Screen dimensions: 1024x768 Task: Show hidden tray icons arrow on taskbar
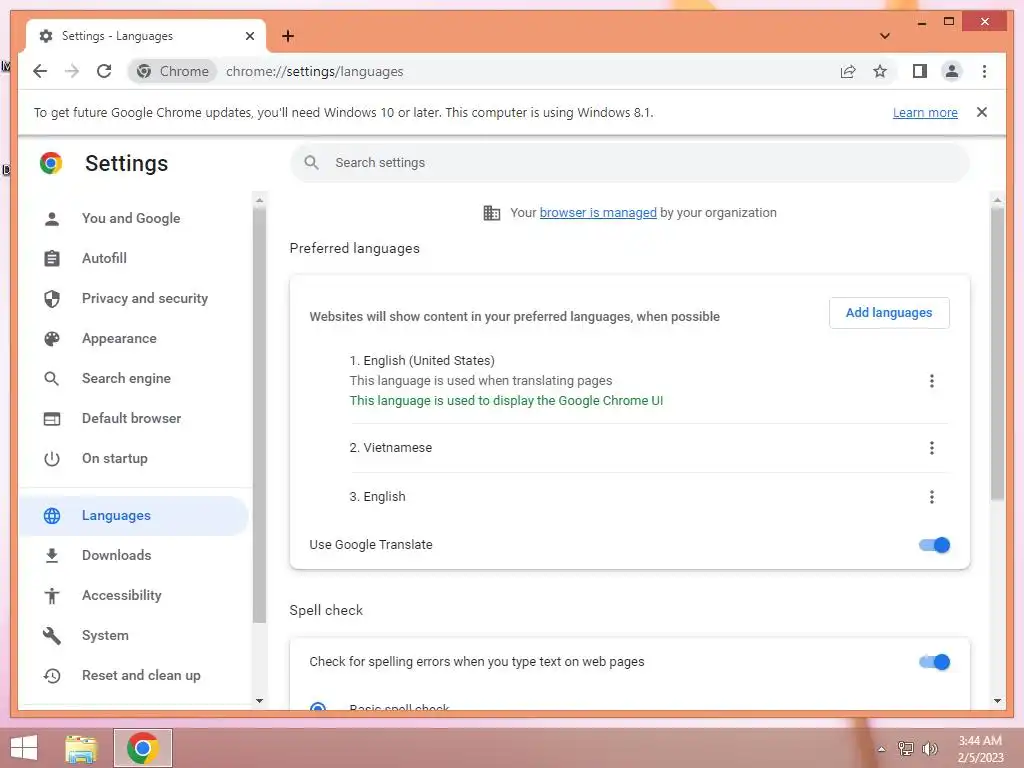[x=881, y=749]
